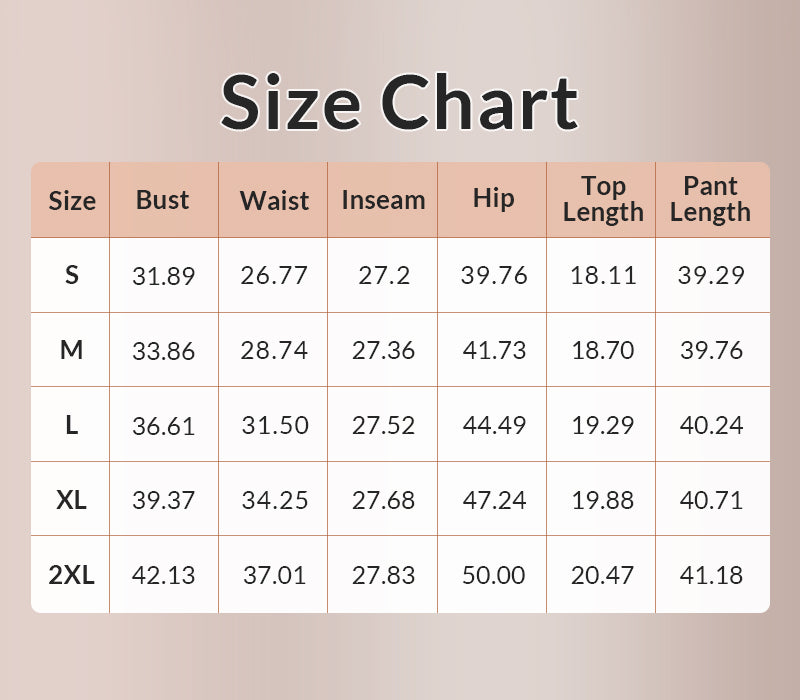This screenshot has height=700, width=800.
Task: Click the 31.89 bust value
Action: click(x=164, y=276)
